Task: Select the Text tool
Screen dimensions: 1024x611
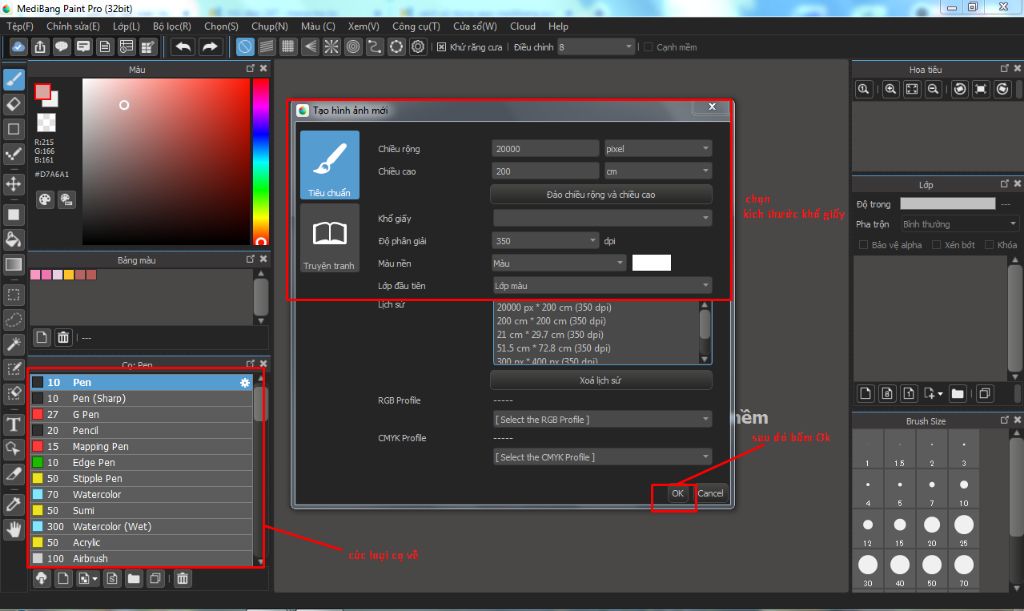Action: point(14,424)
